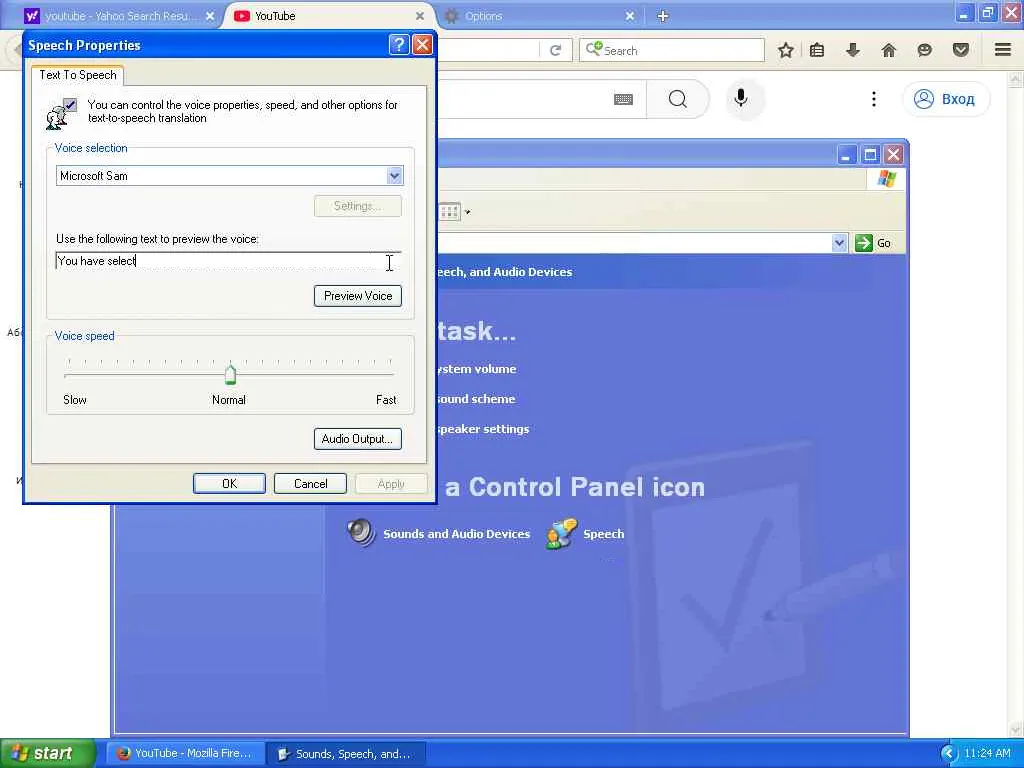Click the Speech Properties help question-mark button
Screen dimensions: 1024x768
[398, 44]
